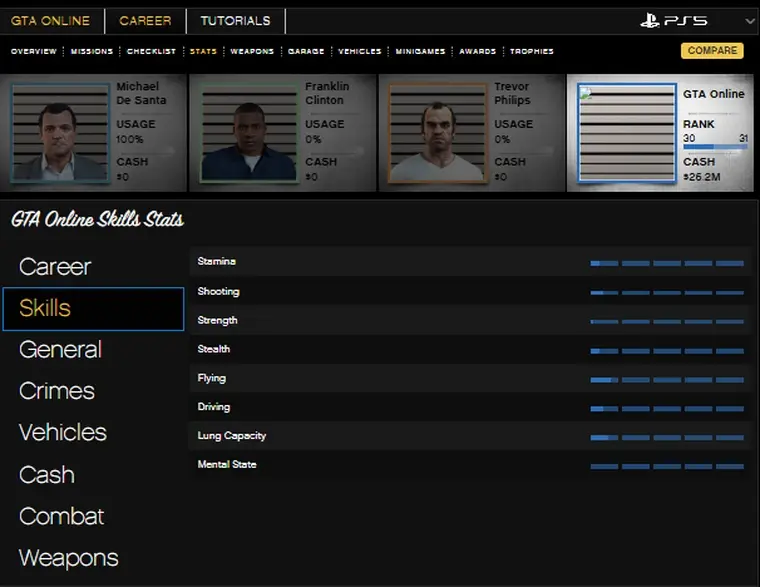Image resolution: width=760 pixels, height=587 pixels.
Task: Open the Combat stats category
Action: [61, 516]
